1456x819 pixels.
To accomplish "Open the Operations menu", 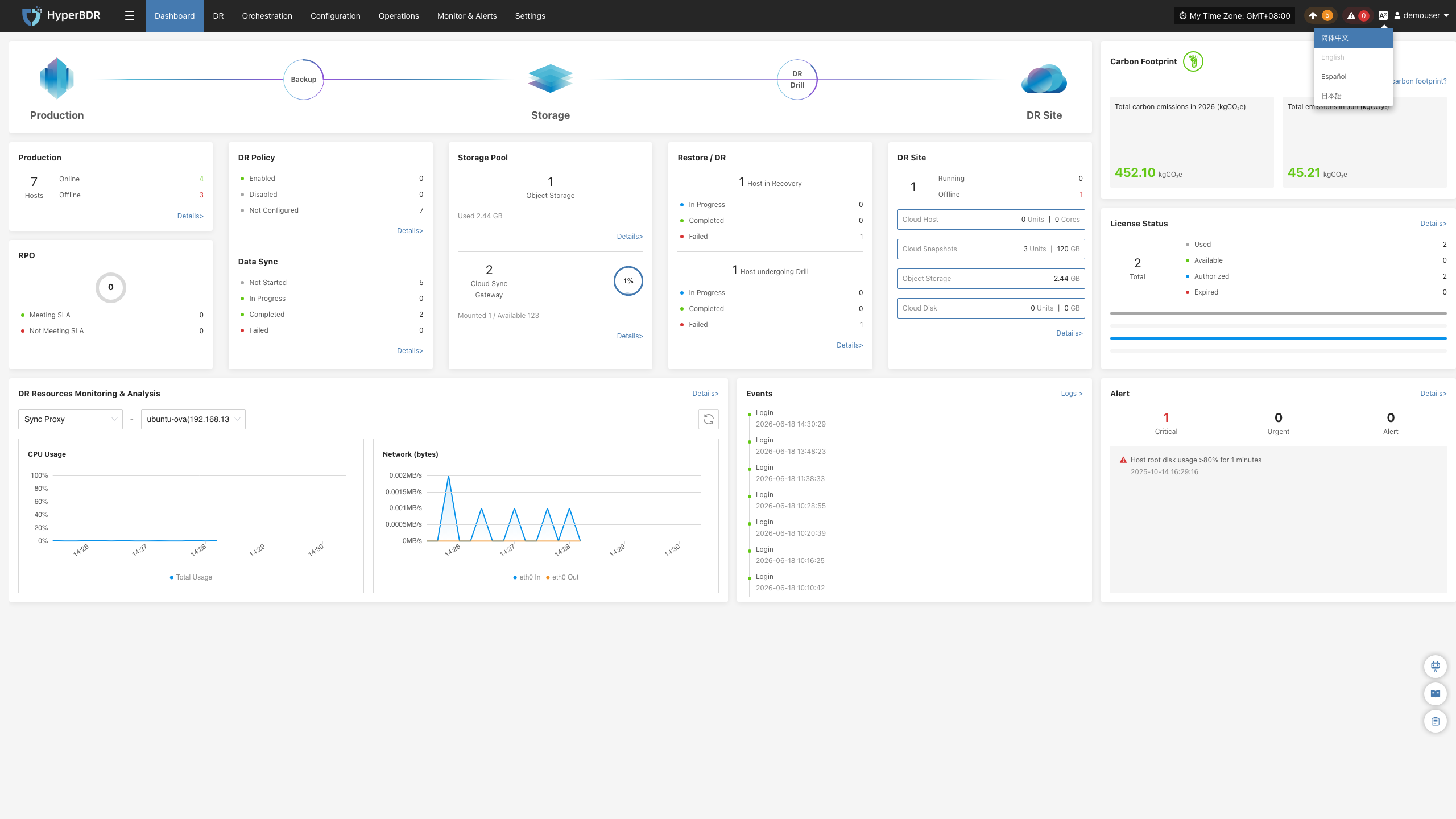I will tap(399, 16).
